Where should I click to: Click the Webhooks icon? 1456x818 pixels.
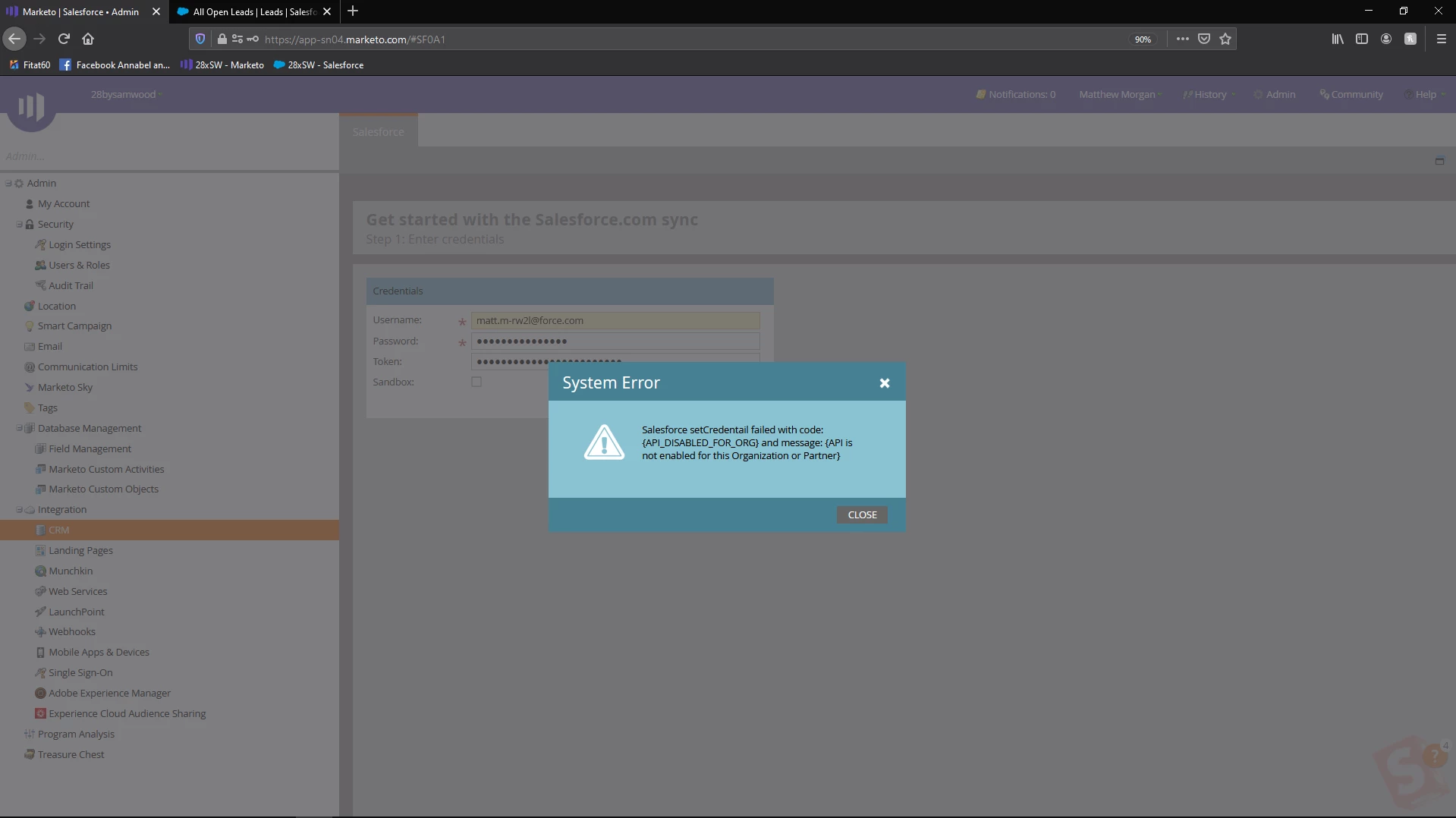(x=40, y=631)
